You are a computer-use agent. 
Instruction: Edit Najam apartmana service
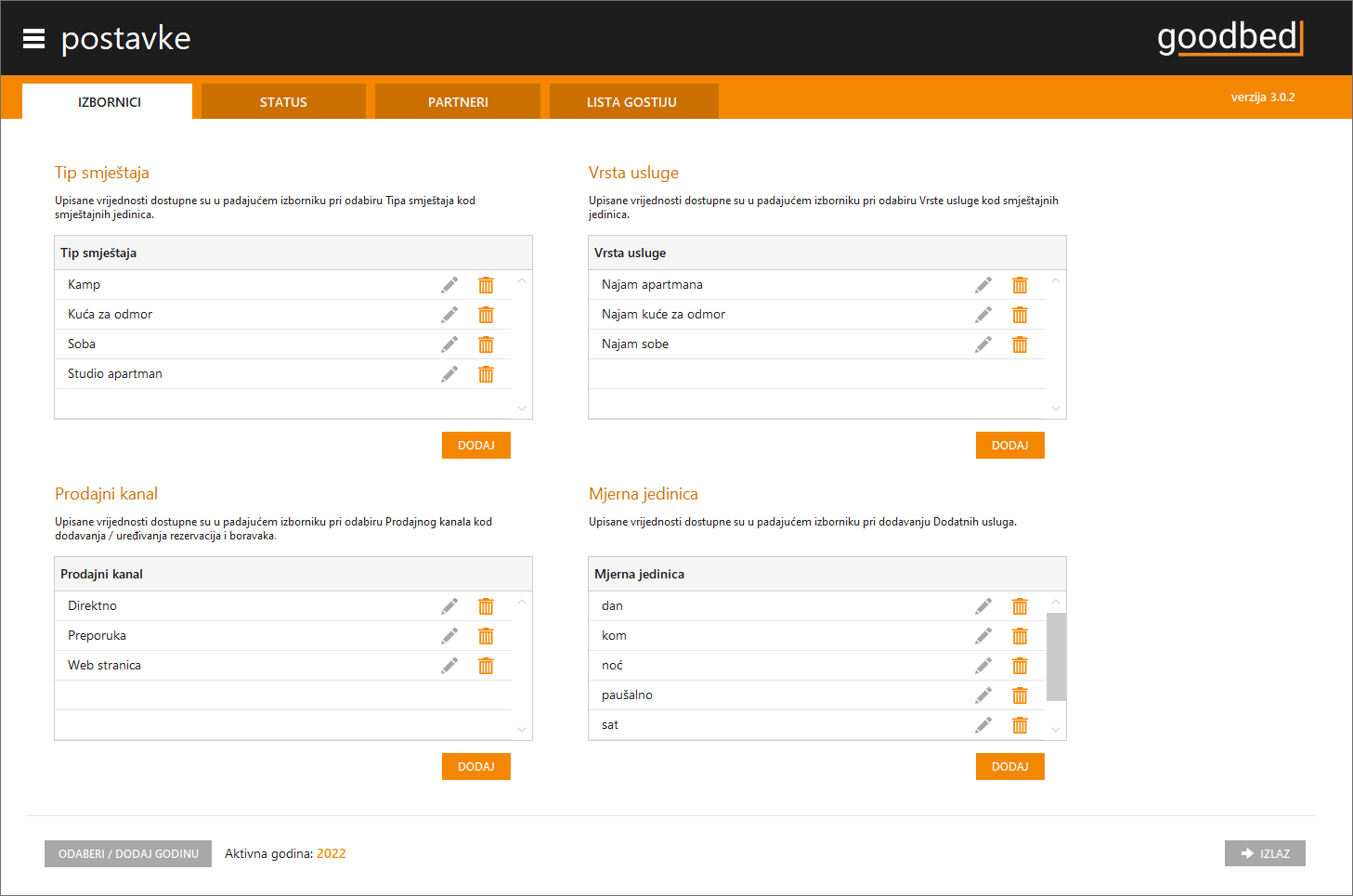pyautogui.click(x=983, y=285)
